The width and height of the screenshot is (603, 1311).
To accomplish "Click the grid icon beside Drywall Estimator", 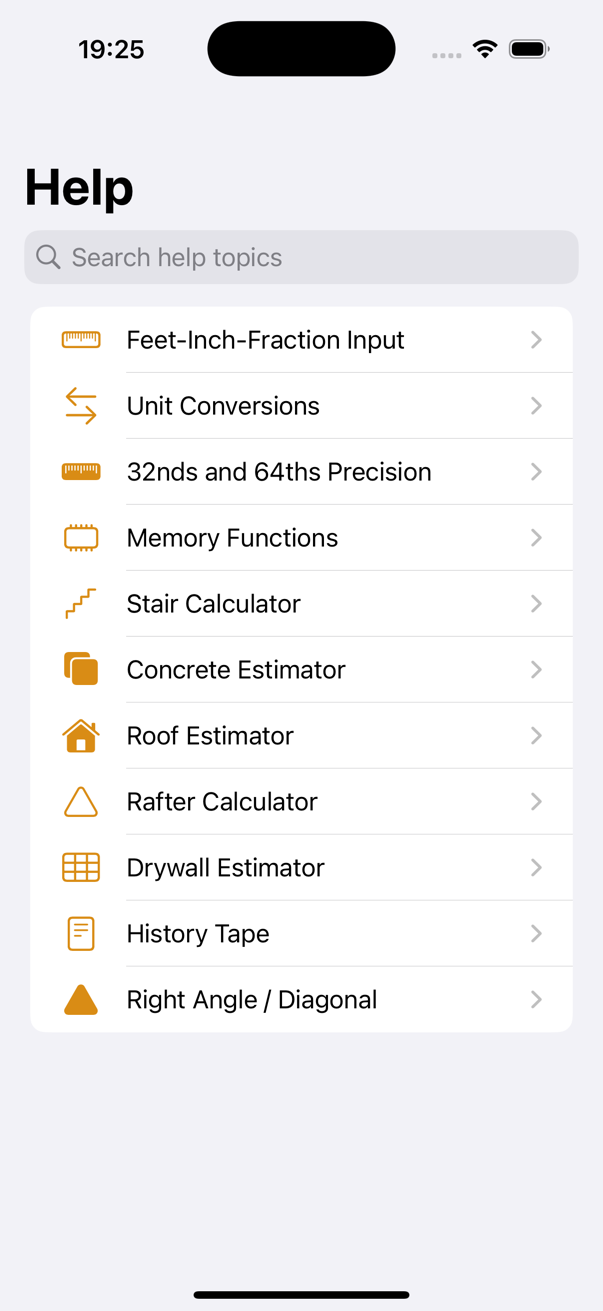I will coord(81,867).
